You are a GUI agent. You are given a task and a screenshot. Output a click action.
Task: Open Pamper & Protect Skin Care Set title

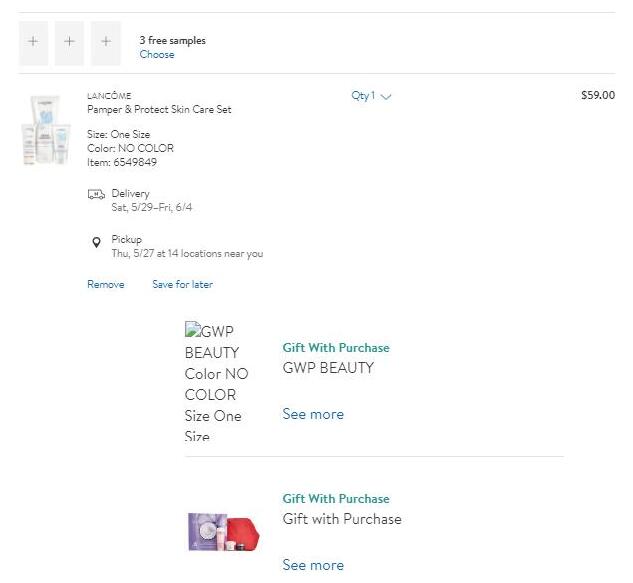click(x=159, y=109)
